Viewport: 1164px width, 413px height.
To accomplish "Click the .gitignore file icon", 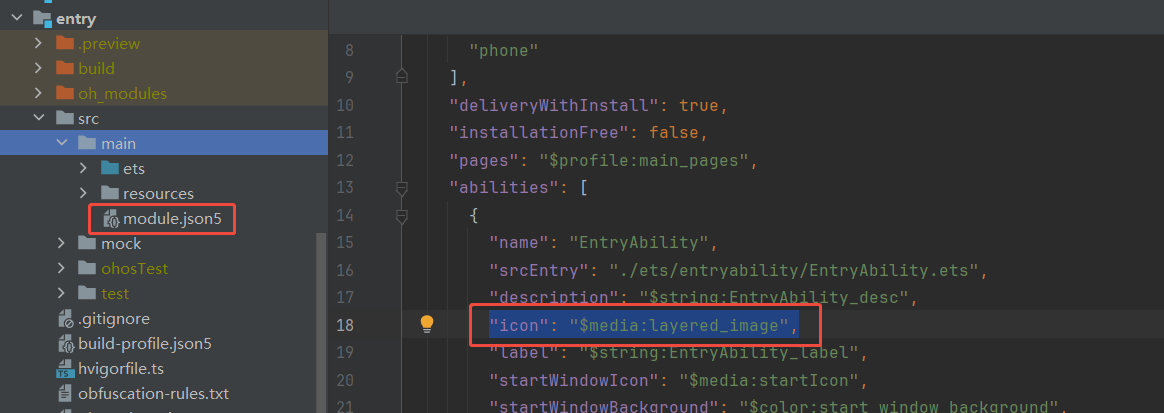I will 65,319.
